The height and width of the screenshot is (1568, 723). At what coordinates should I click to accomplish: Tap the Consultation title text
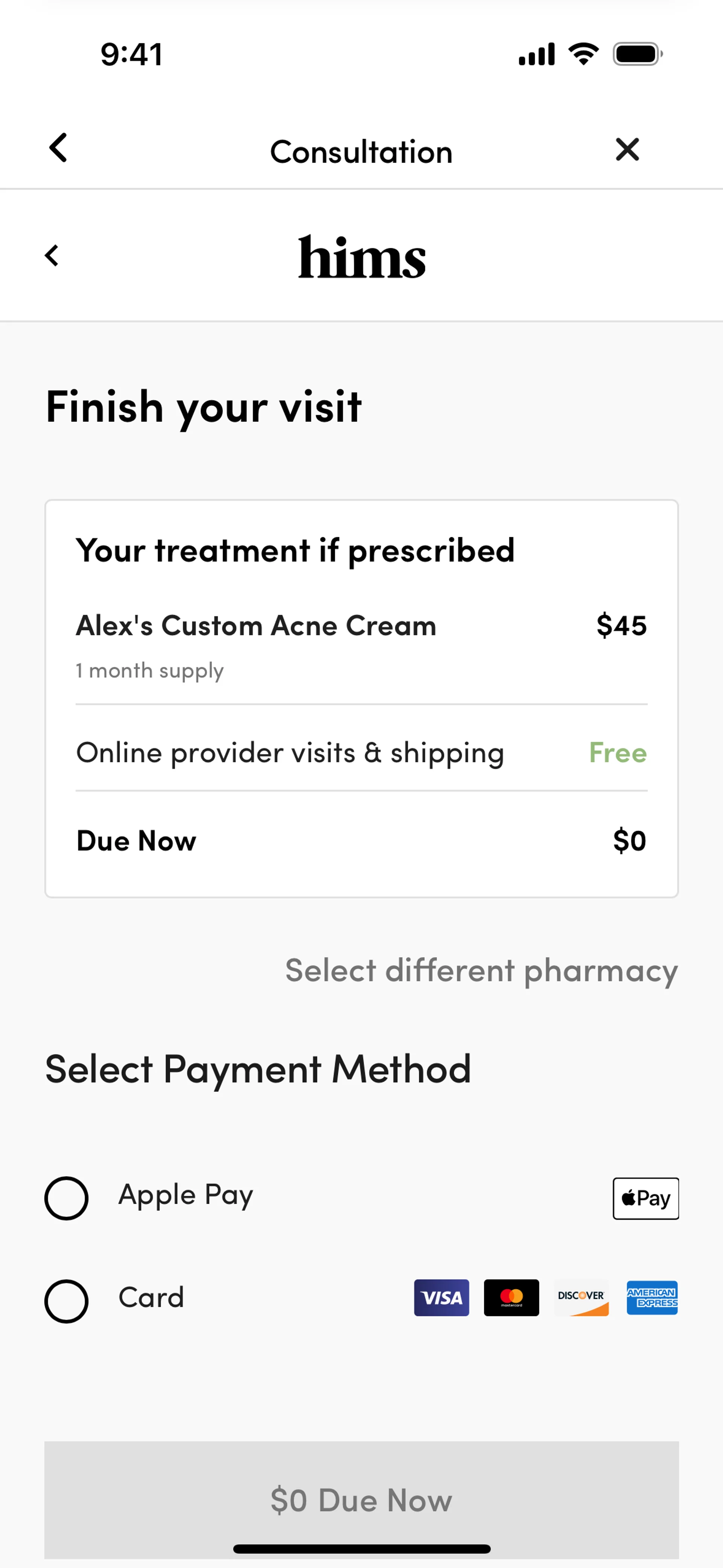(361, 151)
